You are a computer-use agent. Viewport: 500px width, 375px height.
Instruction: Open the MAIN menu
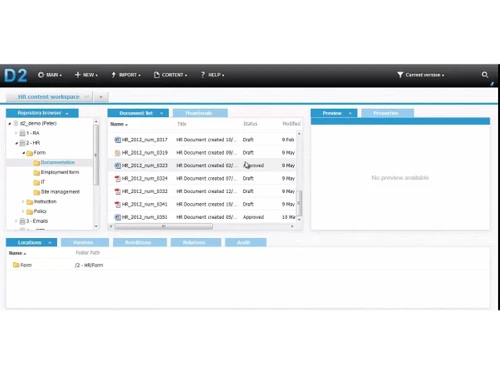click(50, 75)
